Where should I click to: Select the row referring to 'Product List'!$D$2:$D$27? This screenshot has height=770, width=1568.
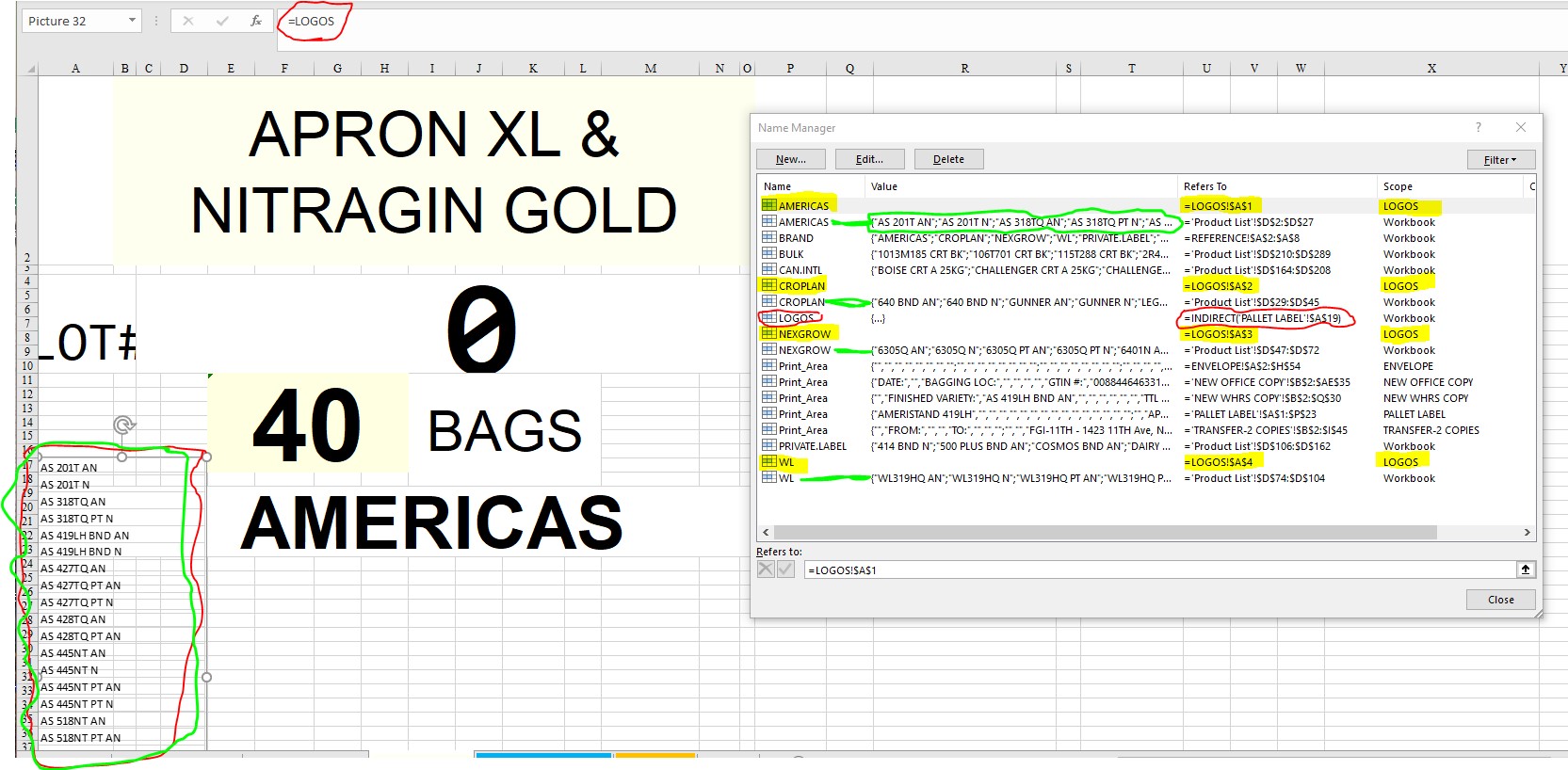tap(1145, 222)
